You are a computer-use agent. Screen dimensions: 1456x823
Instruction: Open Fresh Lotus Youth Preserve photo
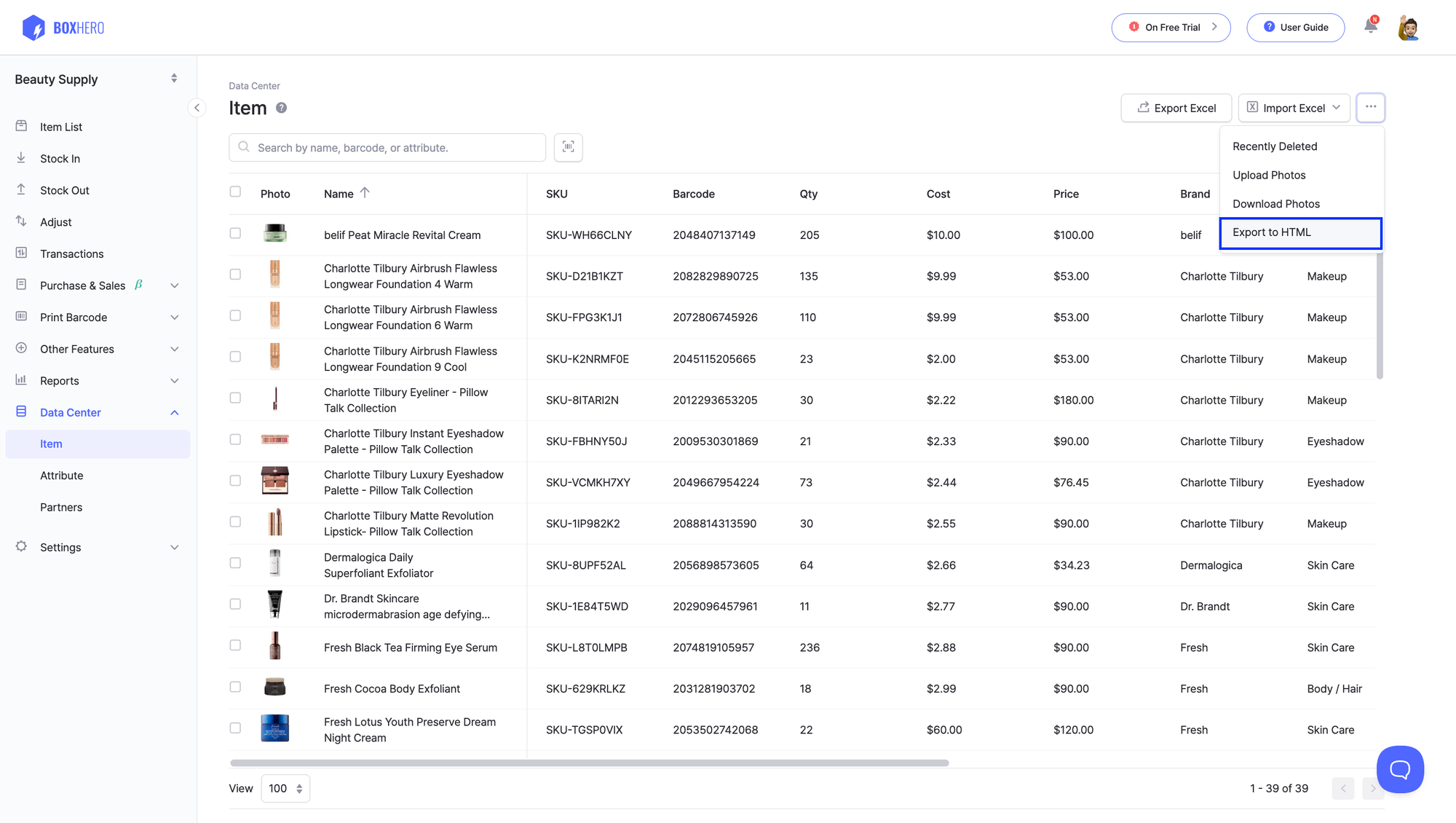tap(275, 728)
